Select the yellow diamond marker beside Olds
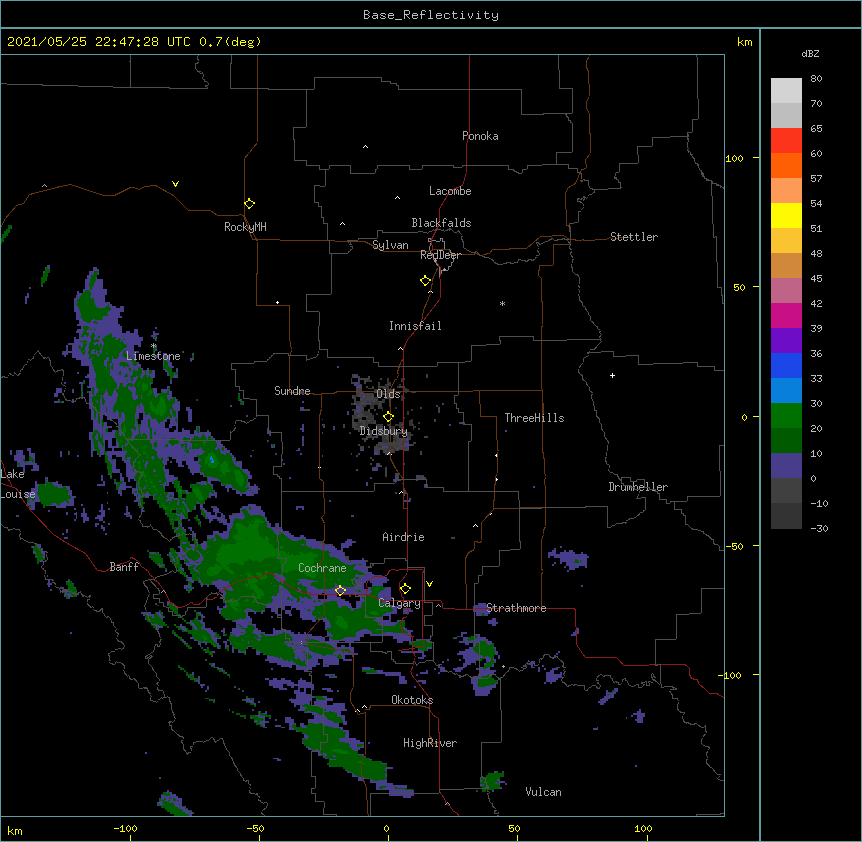Screen dimensions: 862x842 pyautogui.click(x=389, y=417)
